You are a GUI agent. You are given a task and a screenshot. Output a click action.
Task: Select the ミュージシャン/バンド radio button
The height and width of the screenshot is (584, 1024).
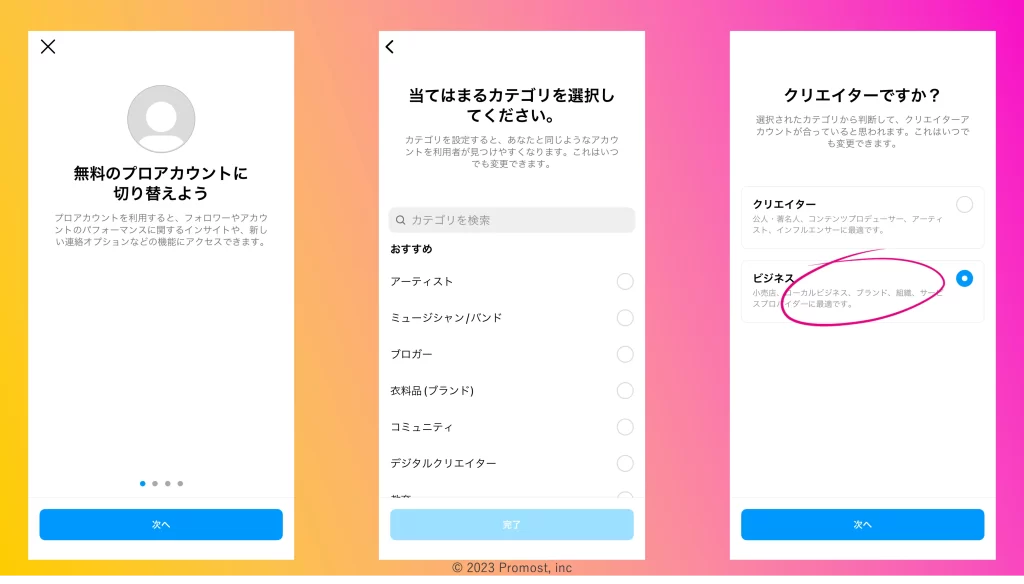click(x=625, y=318)
